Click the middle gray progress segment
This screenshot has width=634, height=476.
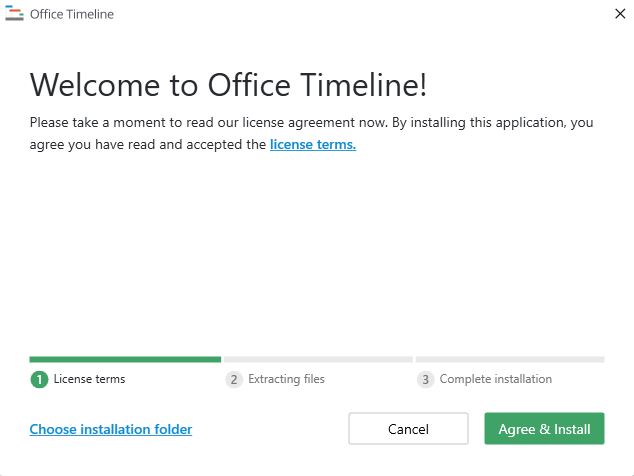tap(318, 359)
